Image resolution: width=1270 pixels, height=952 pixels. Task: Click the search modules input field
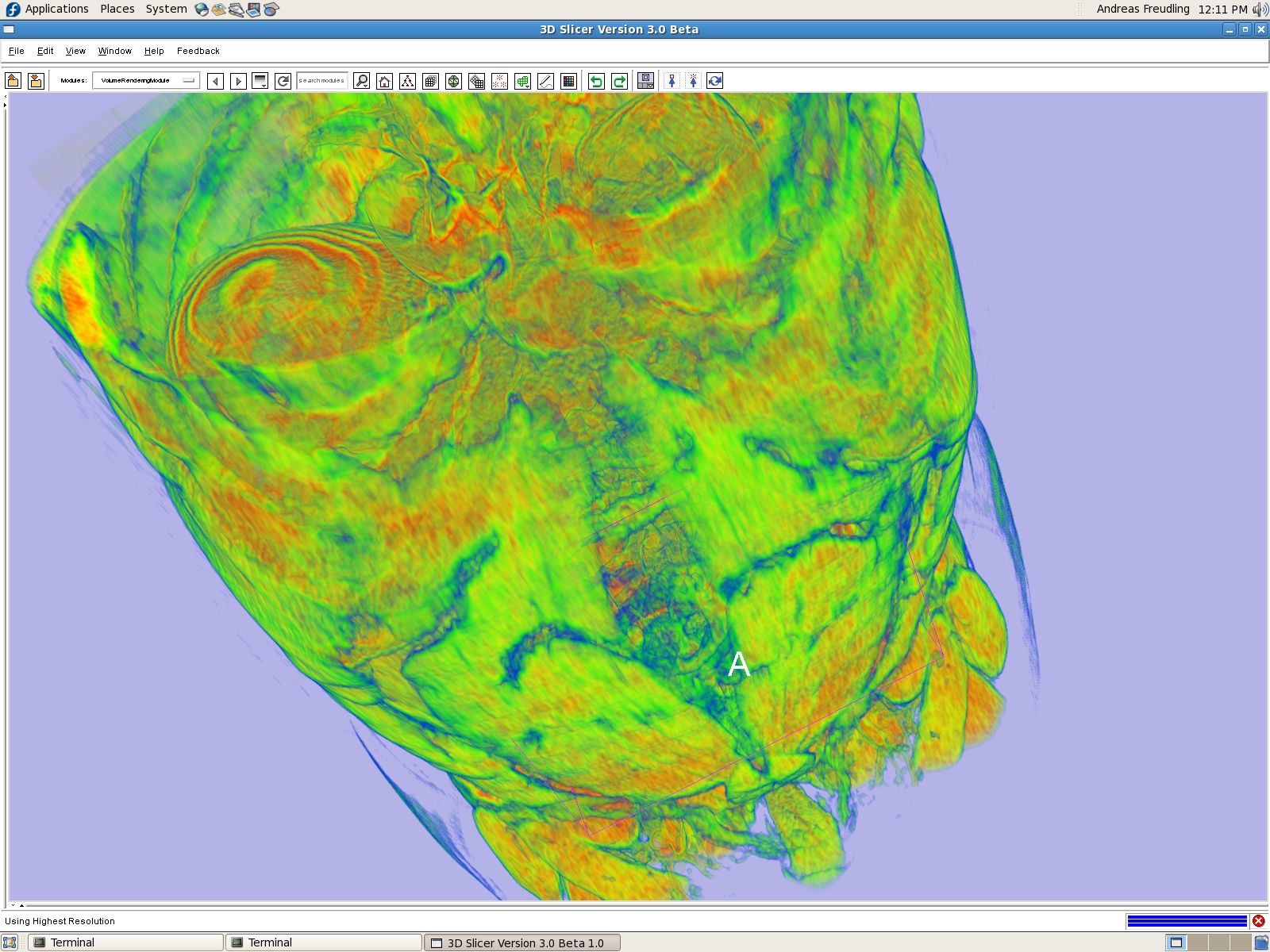click(321, 81)
